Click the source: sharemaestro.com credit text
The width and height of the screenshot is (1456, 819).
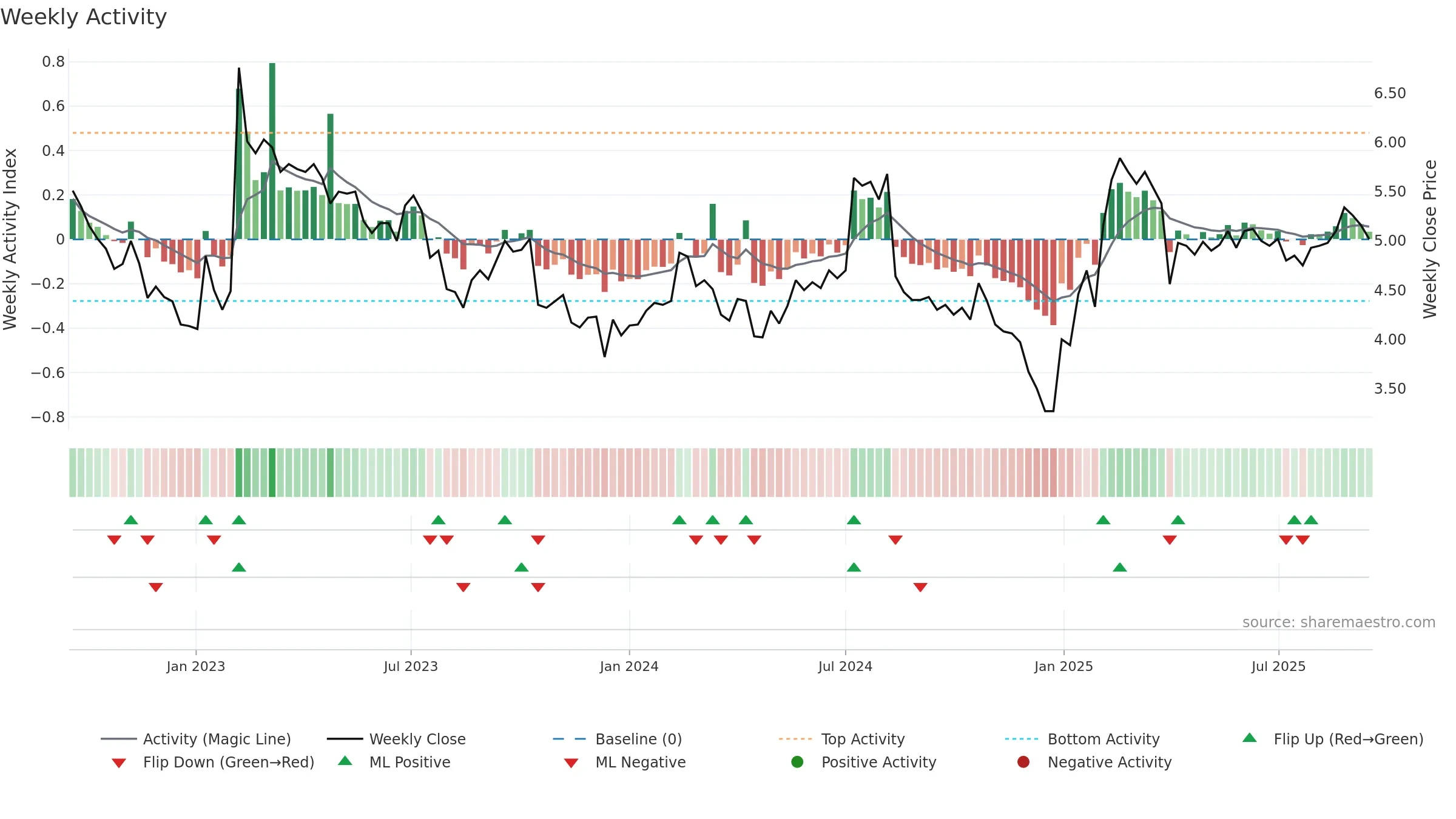point(1338,622)
